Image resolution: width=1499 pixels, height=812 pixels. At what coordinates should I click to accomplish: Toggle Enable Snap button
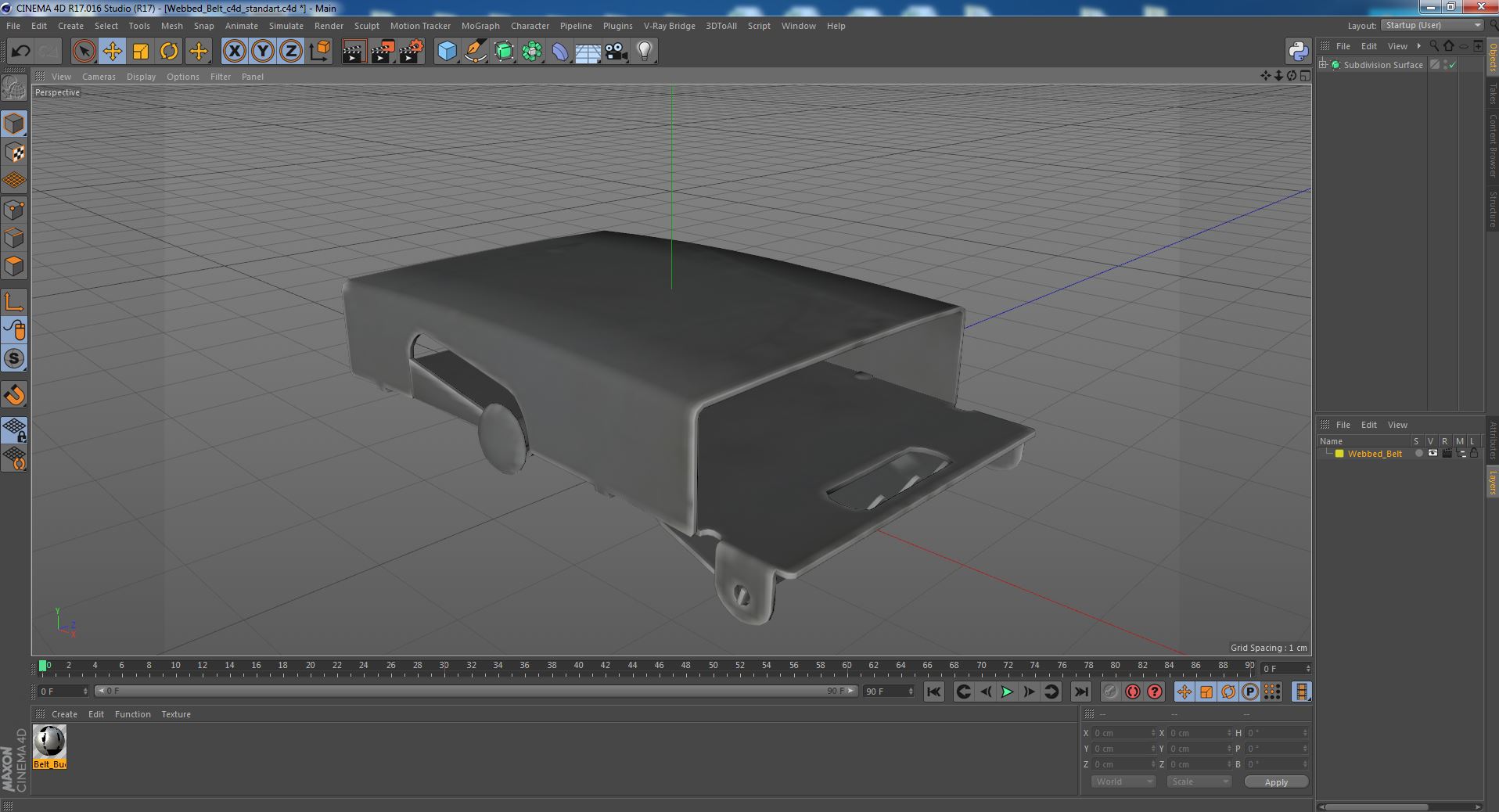[x=14, y=395]
